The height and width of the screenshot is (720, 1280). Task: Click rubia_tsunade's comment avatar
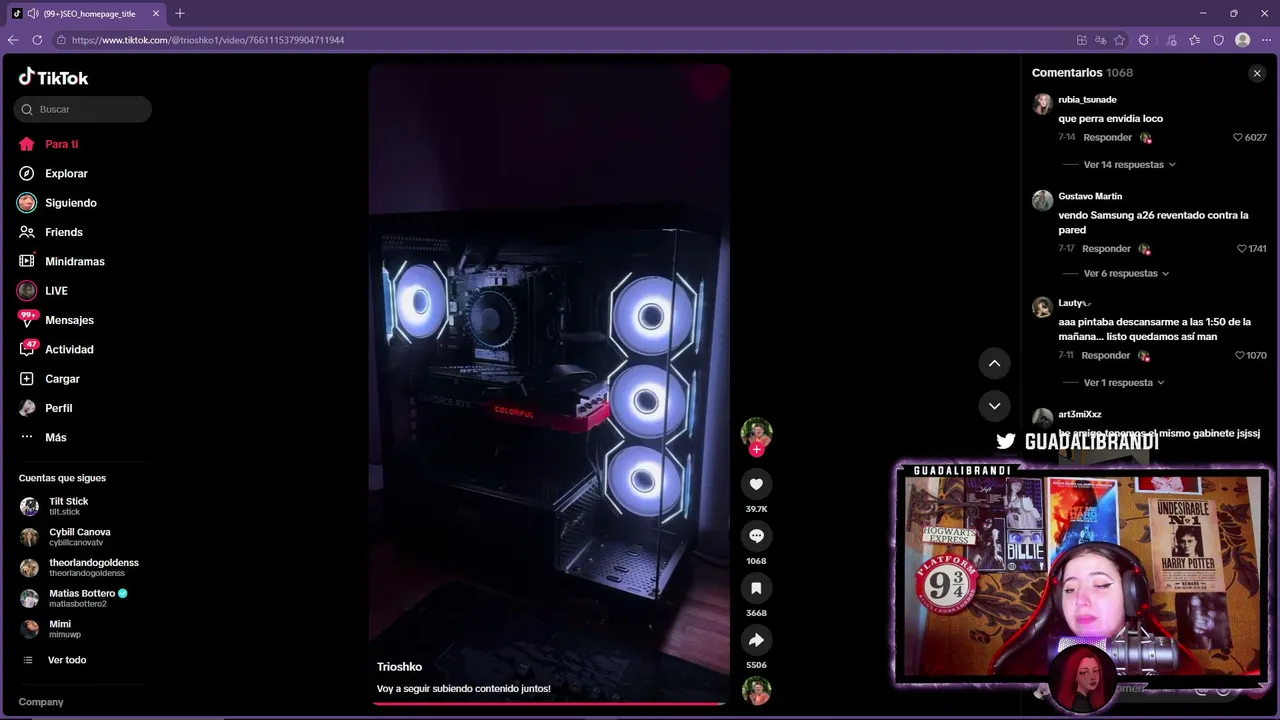click(x=1042, y=104)
